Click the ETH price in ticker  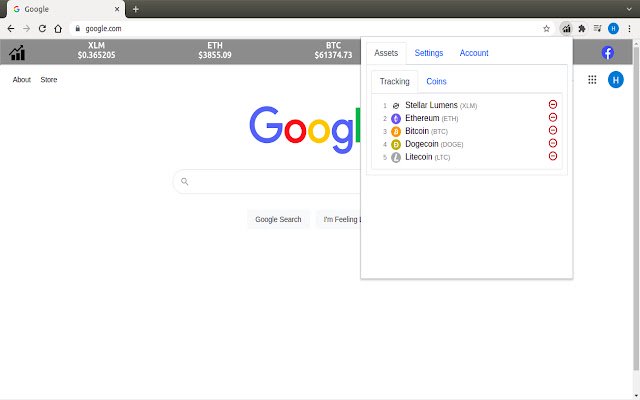(x=215, y=55)
